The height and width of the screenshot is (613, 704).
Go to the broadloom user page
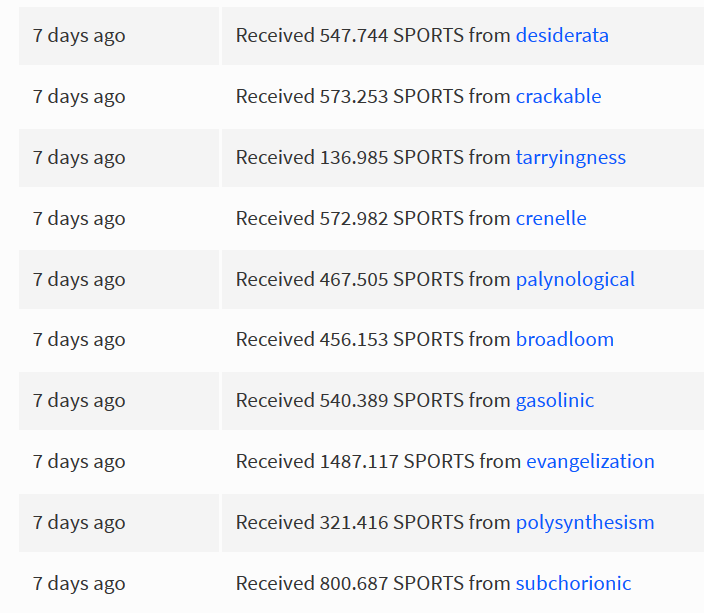coord(565,340)
